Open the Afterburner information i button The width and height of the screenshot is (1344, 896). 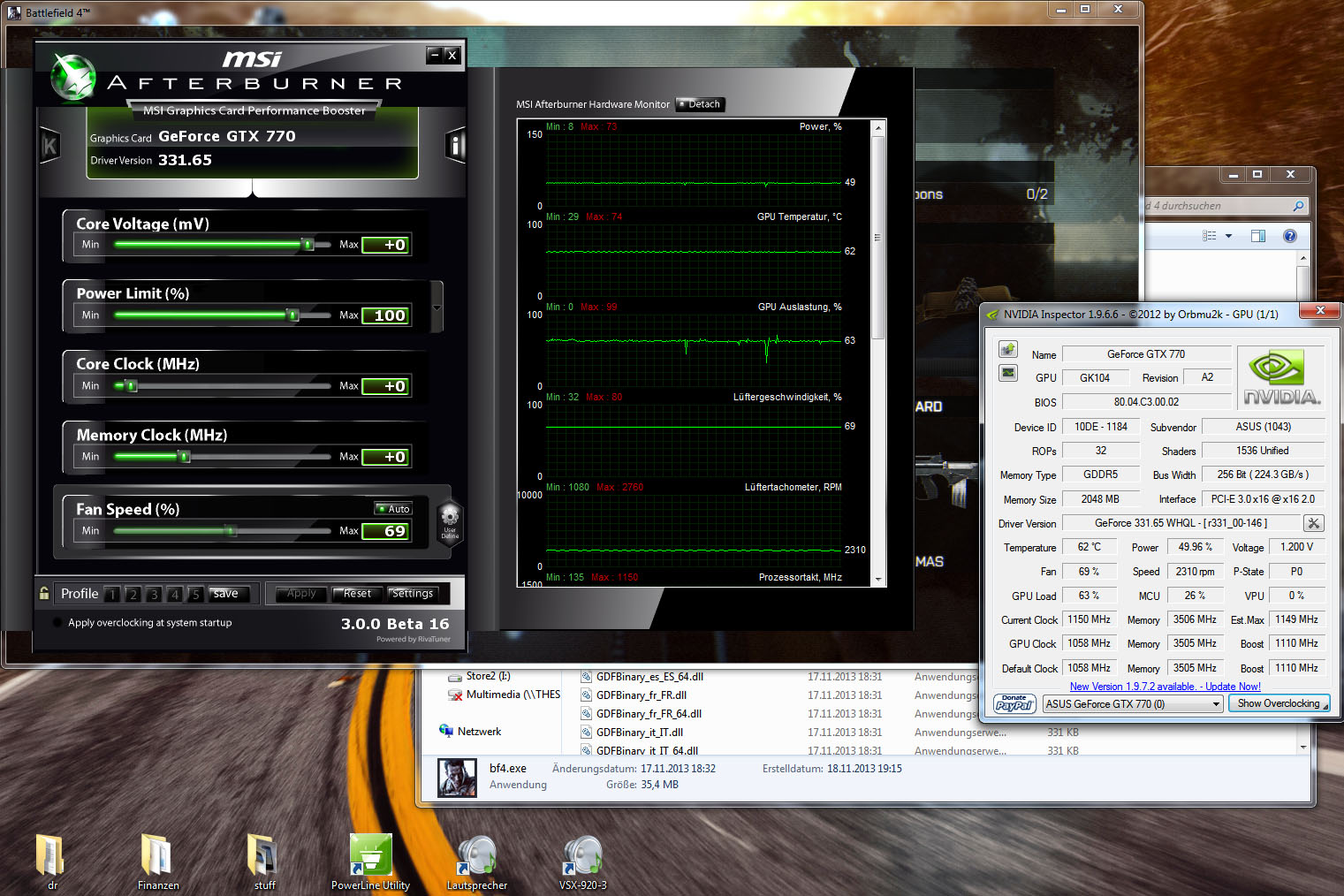pos(456,145)
